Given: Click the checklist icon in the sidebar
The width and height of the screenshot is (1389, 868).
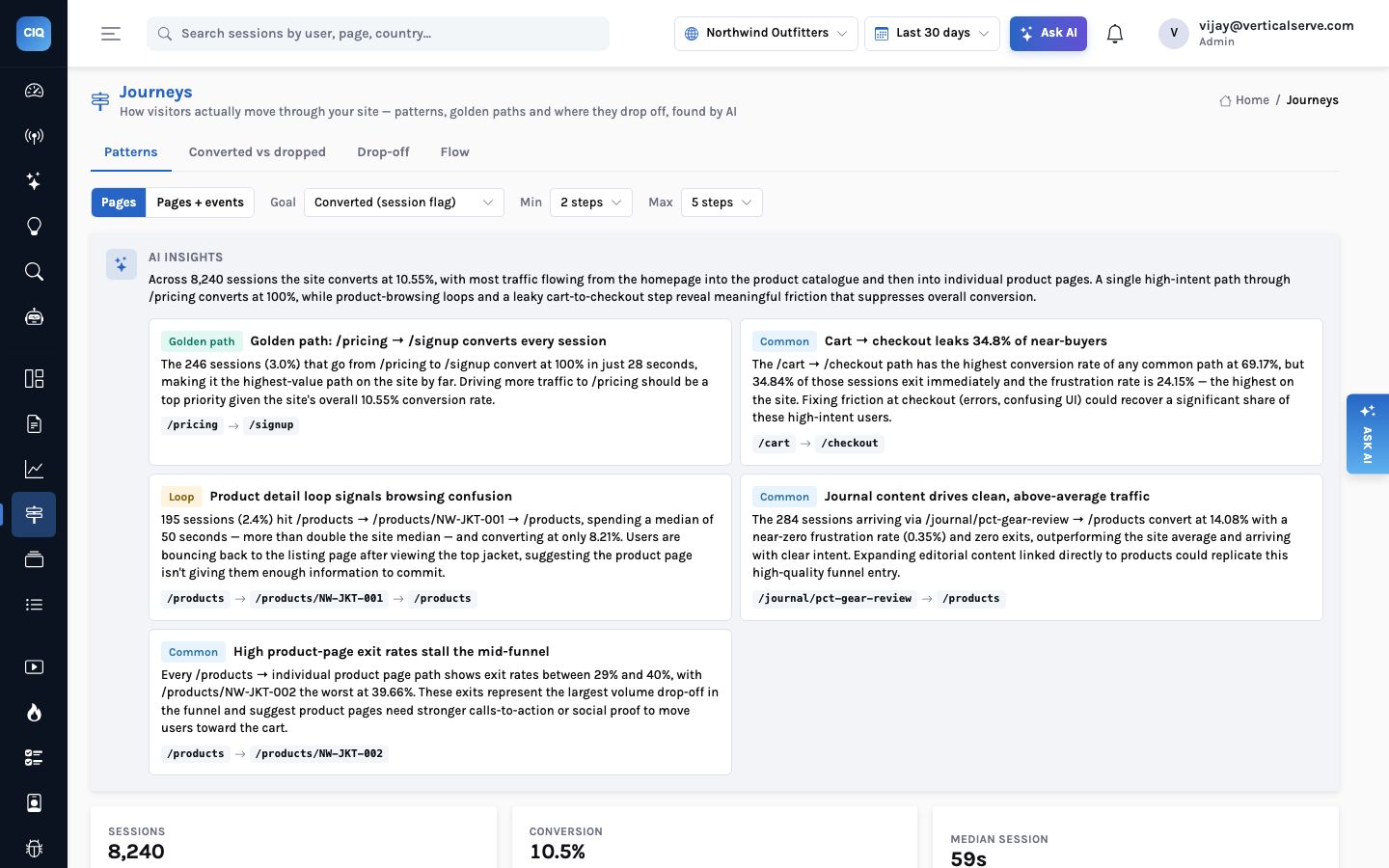Looking at the screenshot, I should pyautogui.click(x=34, y=758).
